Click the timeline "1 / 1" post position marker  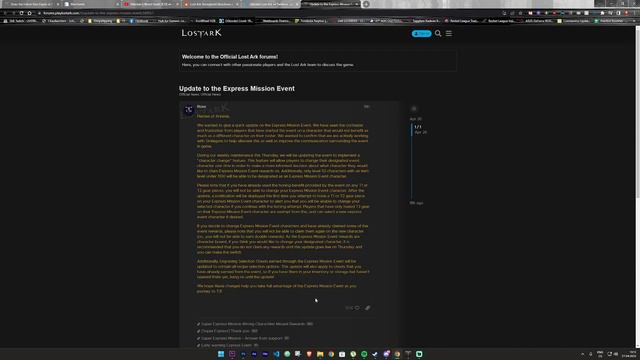coord(418,127)
